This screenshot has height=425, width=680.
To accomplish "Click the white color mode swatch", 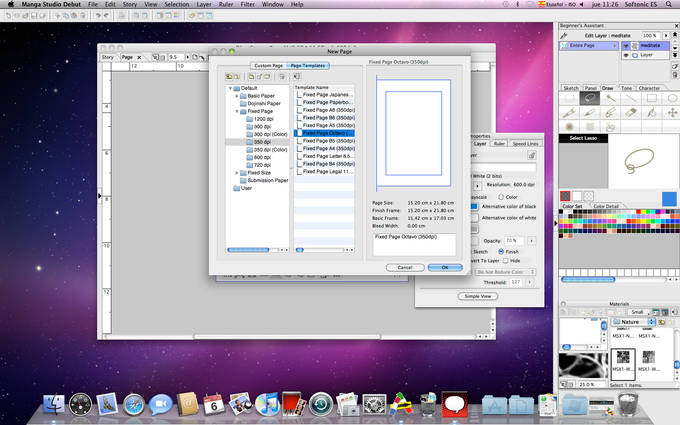I will 577,196.
